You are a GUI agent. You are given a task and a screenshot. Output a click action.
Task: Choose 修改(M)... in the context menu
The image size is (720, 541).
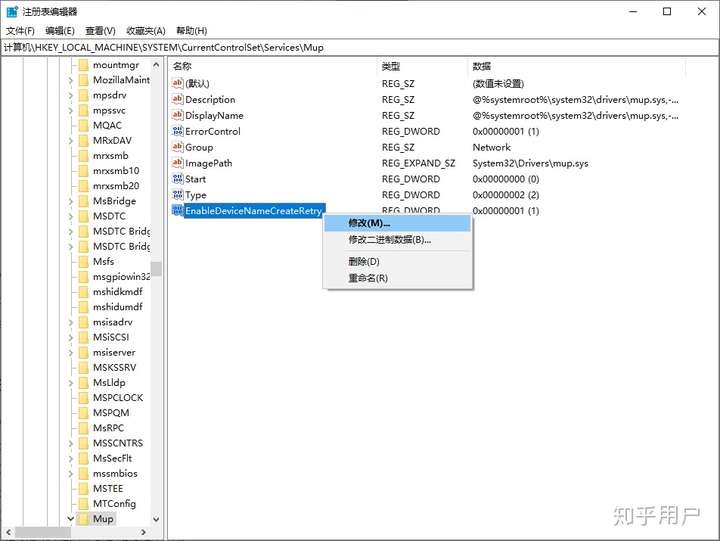(398, 223)
